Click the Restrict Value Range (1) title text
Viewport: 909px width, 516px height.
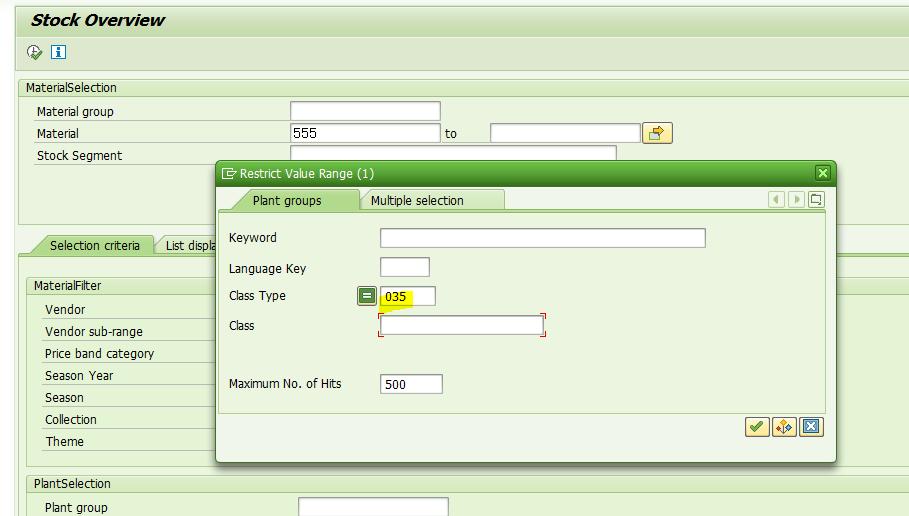tap(307, 173)
